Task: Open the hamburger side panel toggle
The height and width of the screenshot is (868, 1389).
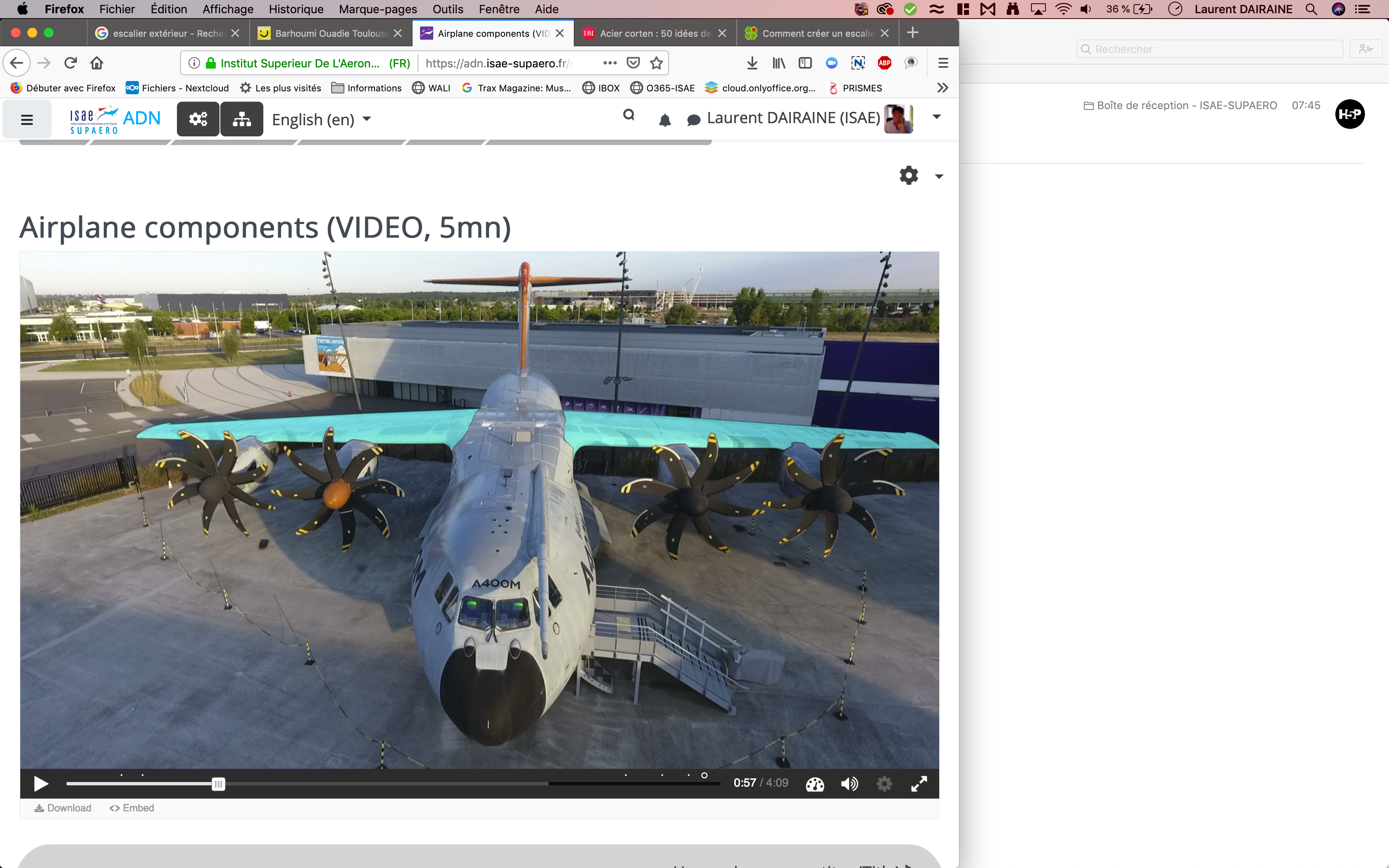Action: pyautogui.click(x=27, y=119)
